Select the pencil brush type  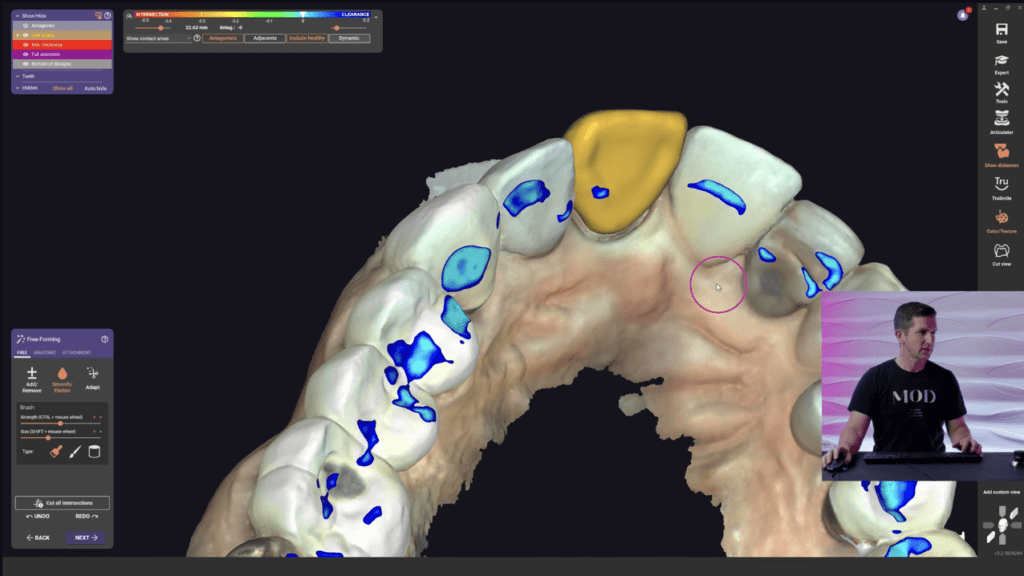coord(74,452)
